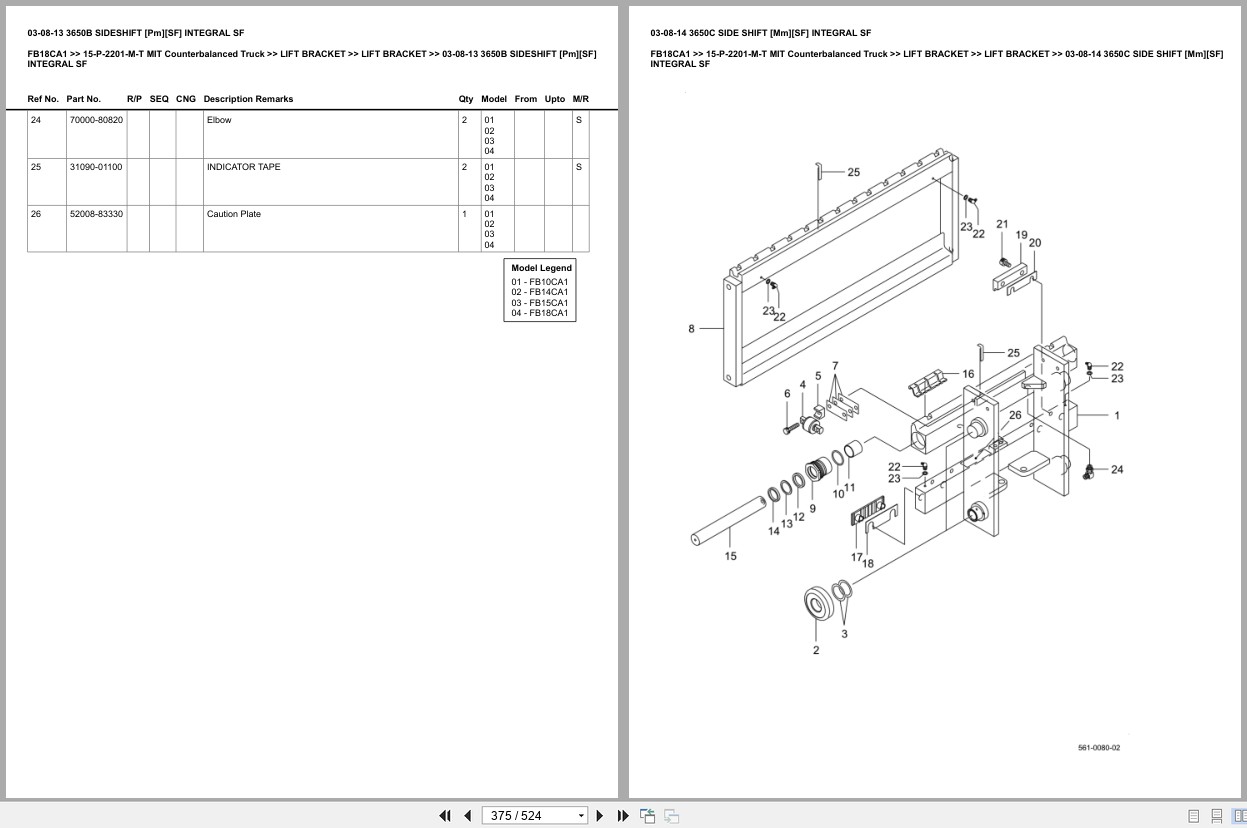Click the greyed go-to-next-view icon

(671, 816)
